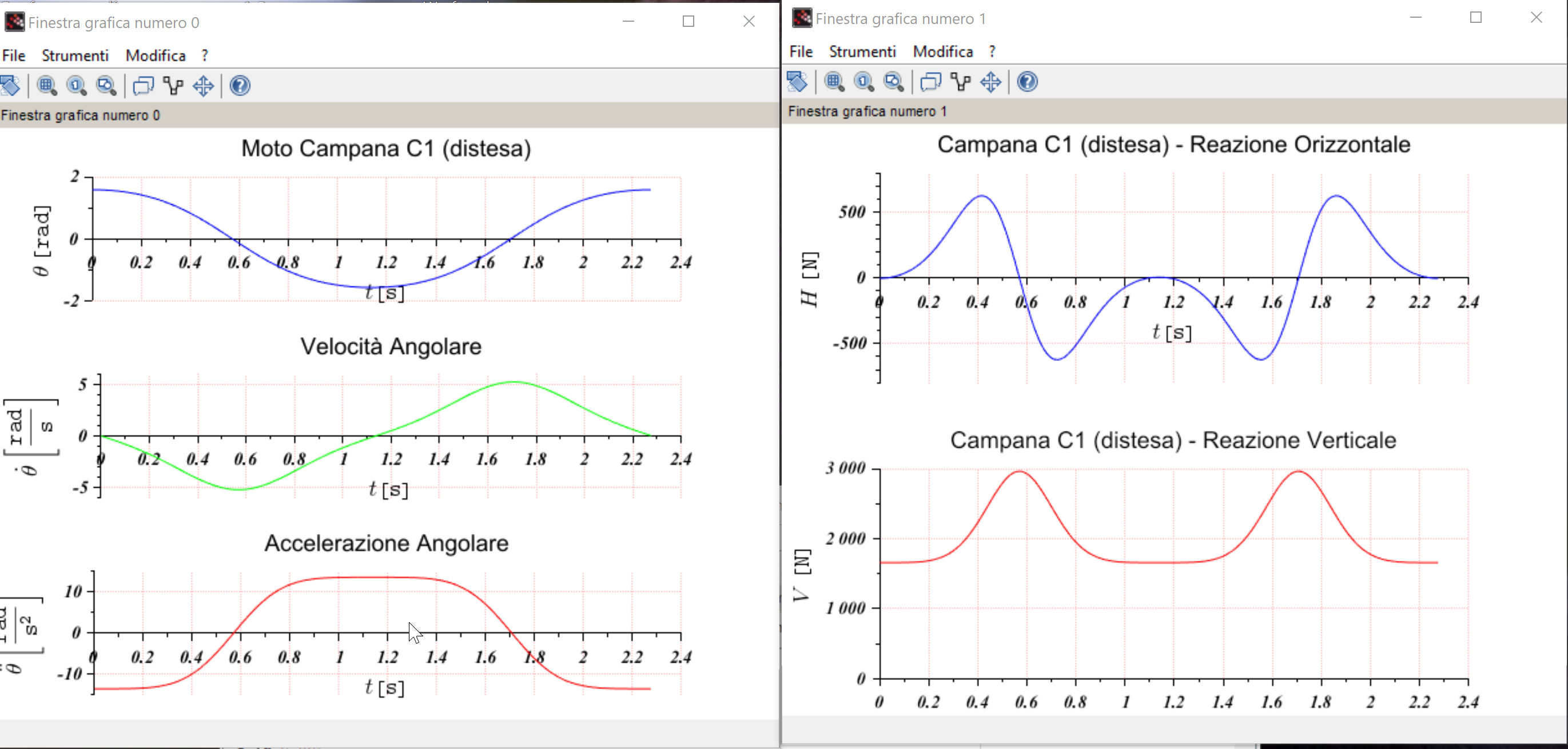Viewport: 1568px width, 749px height.
Task: Select zoom area tool in window numero 1
Action: [834, 82]
